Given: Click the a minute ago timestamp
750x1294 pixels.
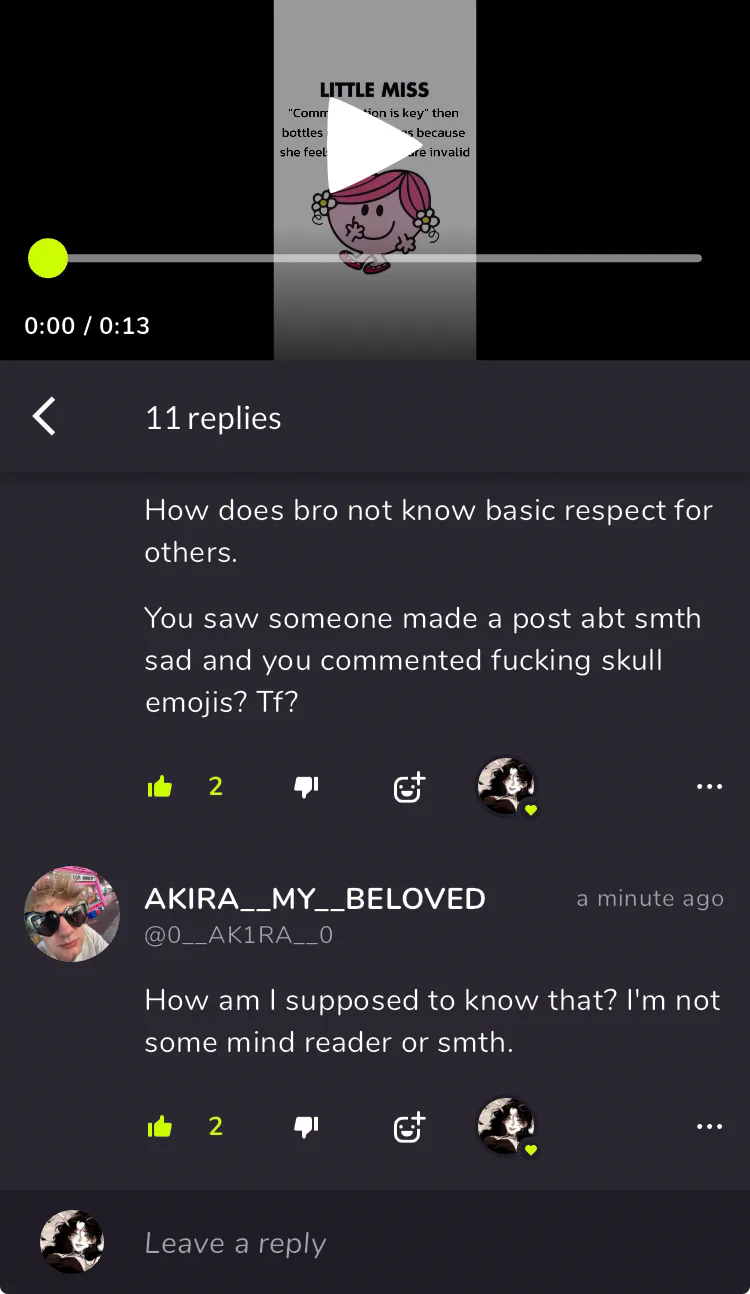Looking at the screenshot, I should pyautogui.click(x=650, y=898).
